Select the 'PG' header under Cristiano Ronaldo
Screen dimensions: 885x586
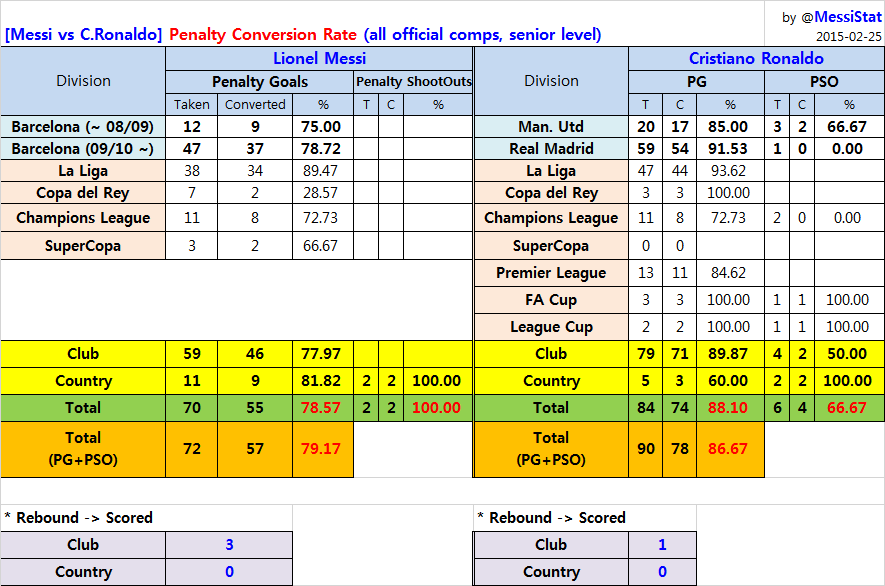click(x=696, y=82)
